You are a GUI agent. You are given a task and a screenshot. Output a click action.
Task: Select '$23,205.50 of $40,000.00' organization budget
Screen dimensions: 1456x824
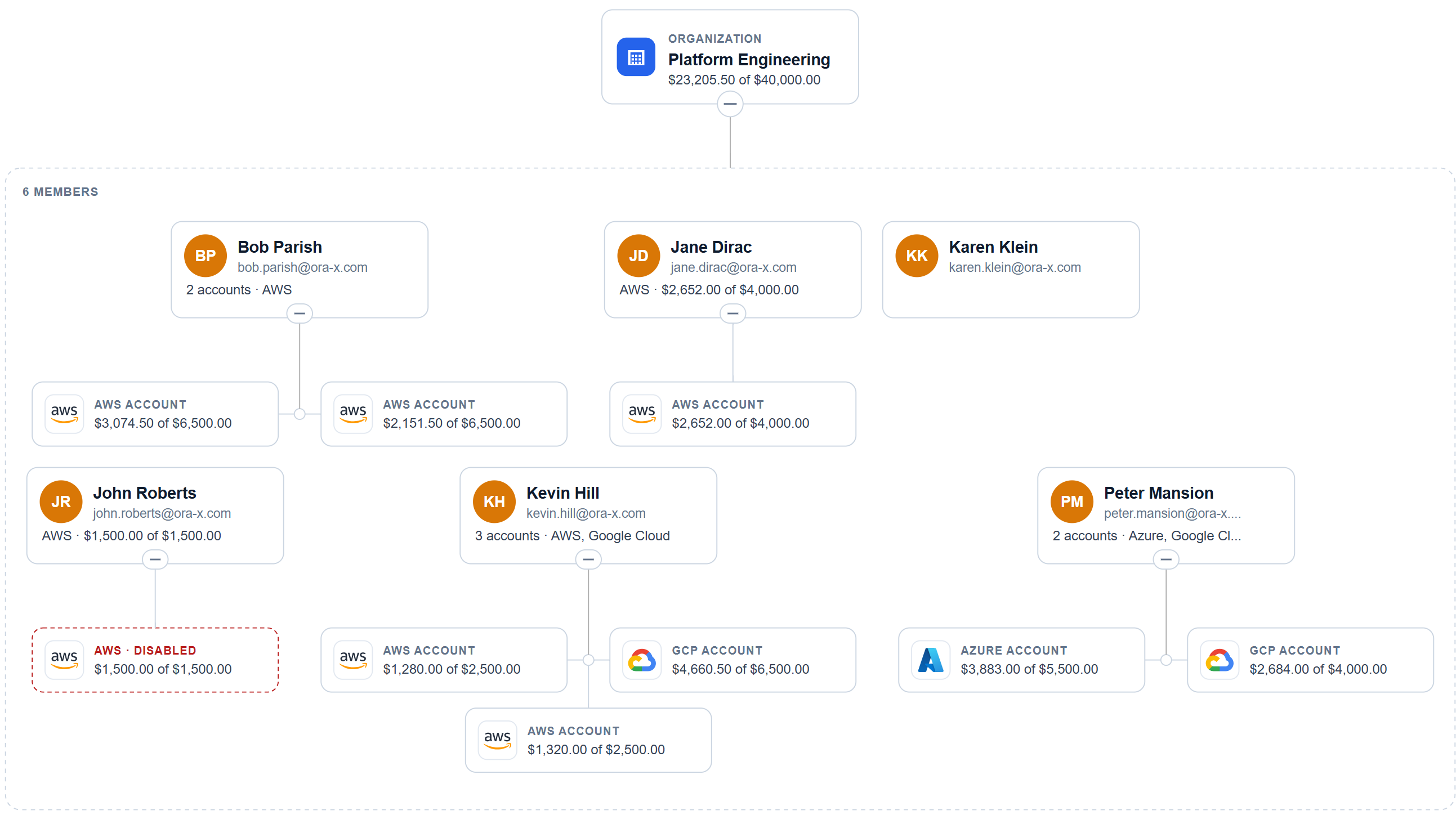coord(744,80)
